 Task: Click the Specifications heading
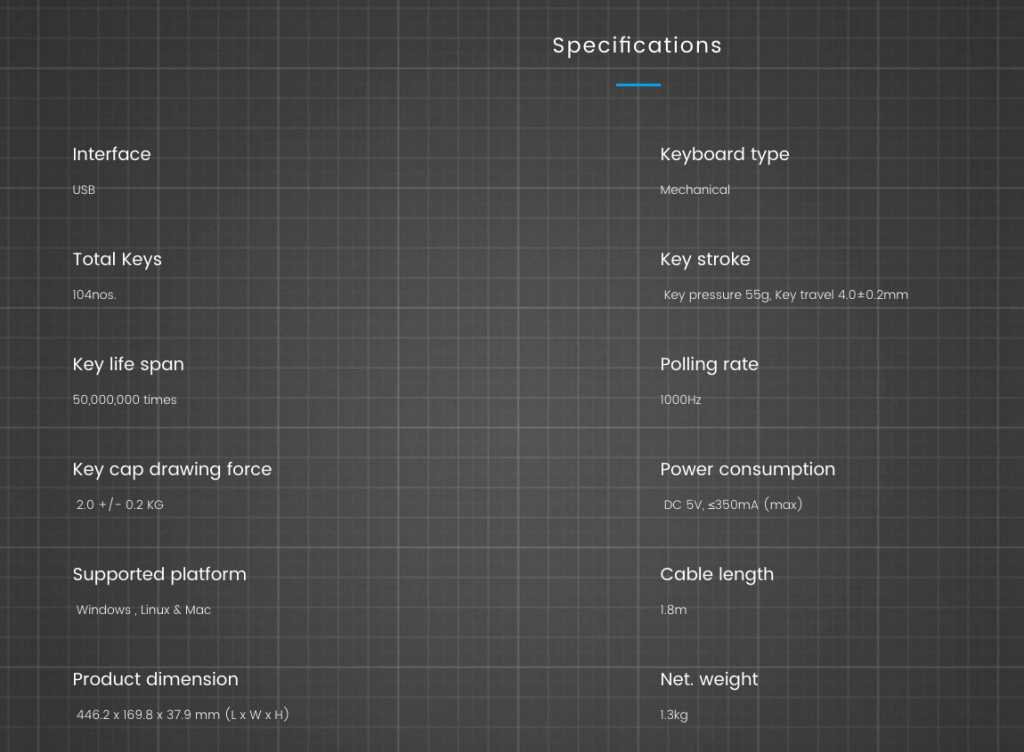point(637,45)
